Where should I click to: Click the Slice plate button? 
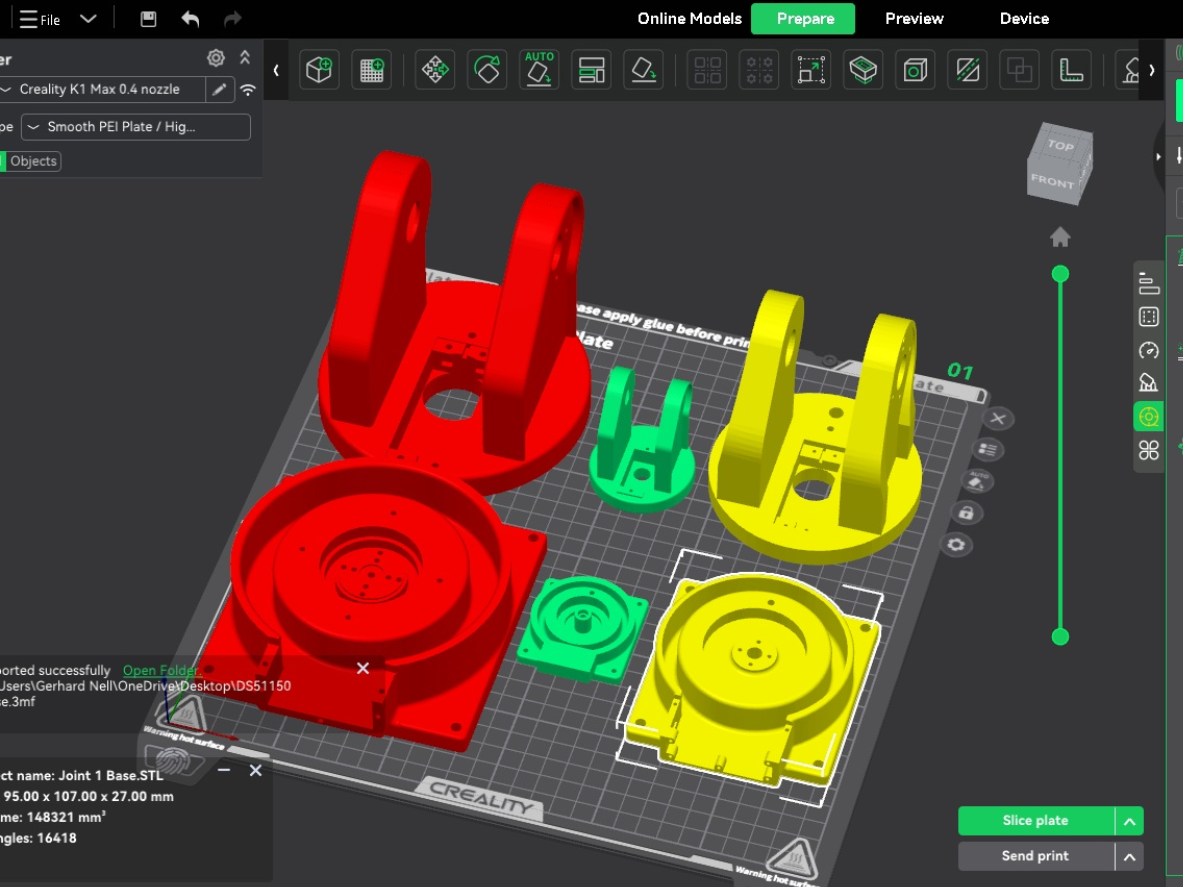pos(1036,821)
